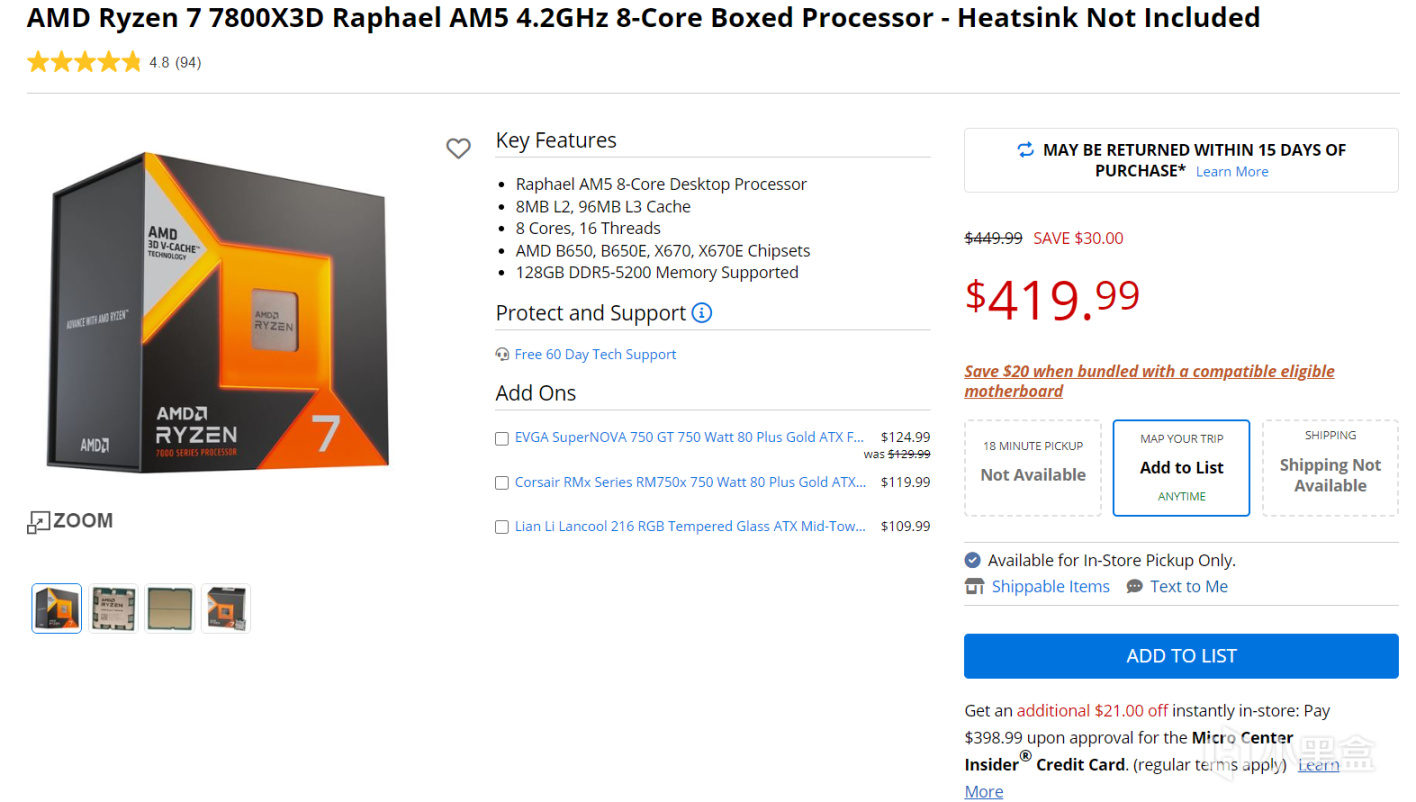
Task: Open the Learn More return policy link
Action: click(1232, 172)
